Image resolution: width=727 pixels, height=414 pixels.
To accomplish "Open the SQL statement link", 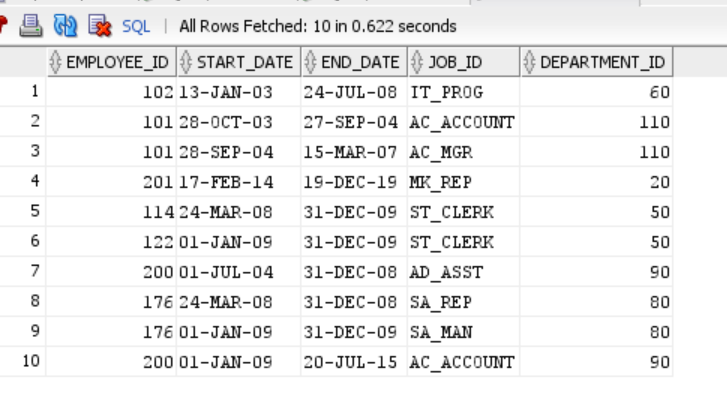I will coord(136,26).
